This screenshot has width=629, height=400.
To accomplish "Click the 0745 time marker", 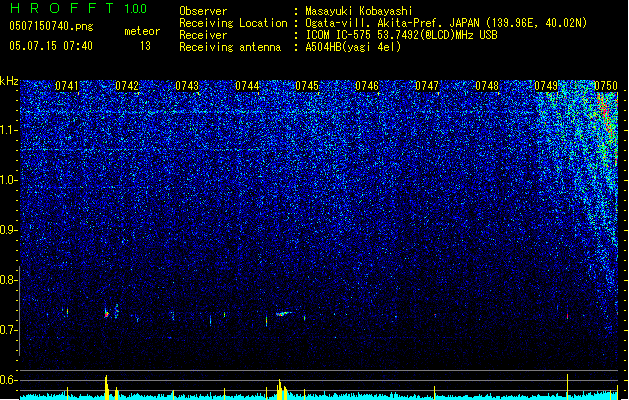I will tap(307, 86).
